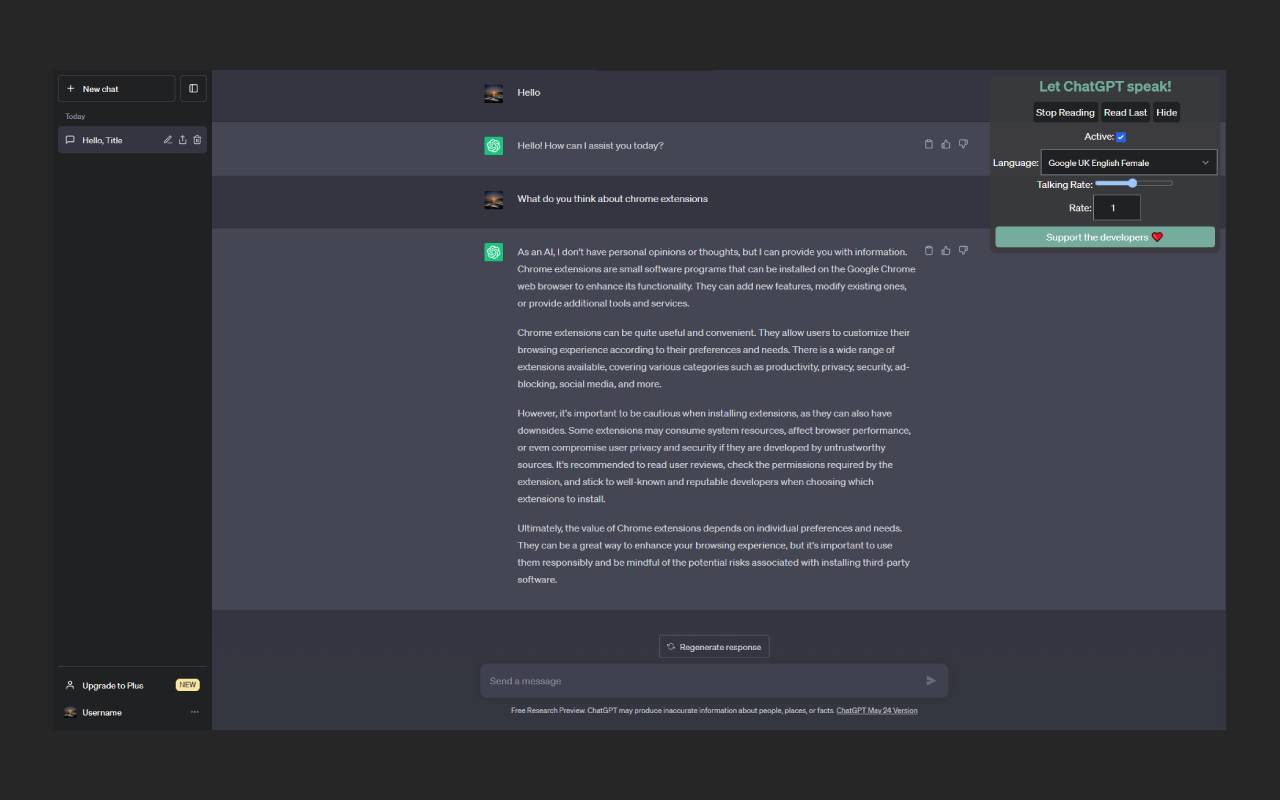Viewport: 1280px width, 800px height.
Task: Click Regenerate response button
Action: [x=714, y=647]
